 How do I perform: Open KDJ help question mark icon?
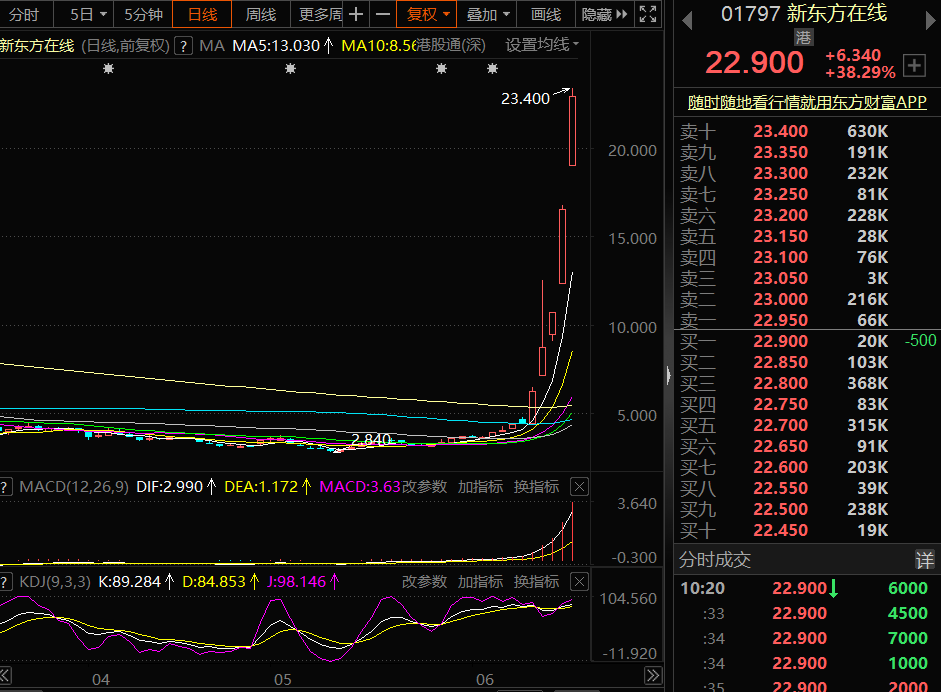[5, 582]
